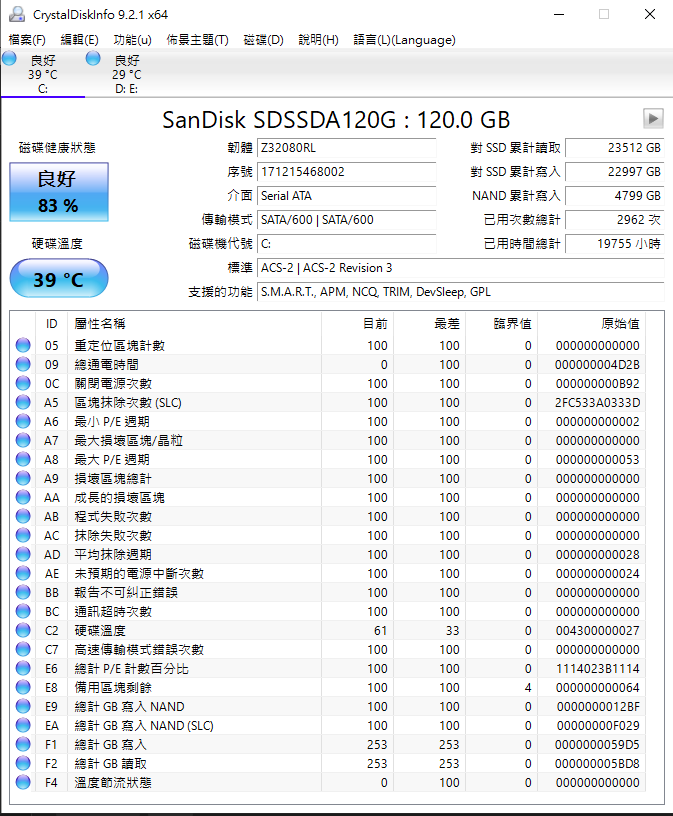Click the 磁碟機代號 field showing C:
The height and width of the screenshot is (816, 673).
(x=347, y=244)
